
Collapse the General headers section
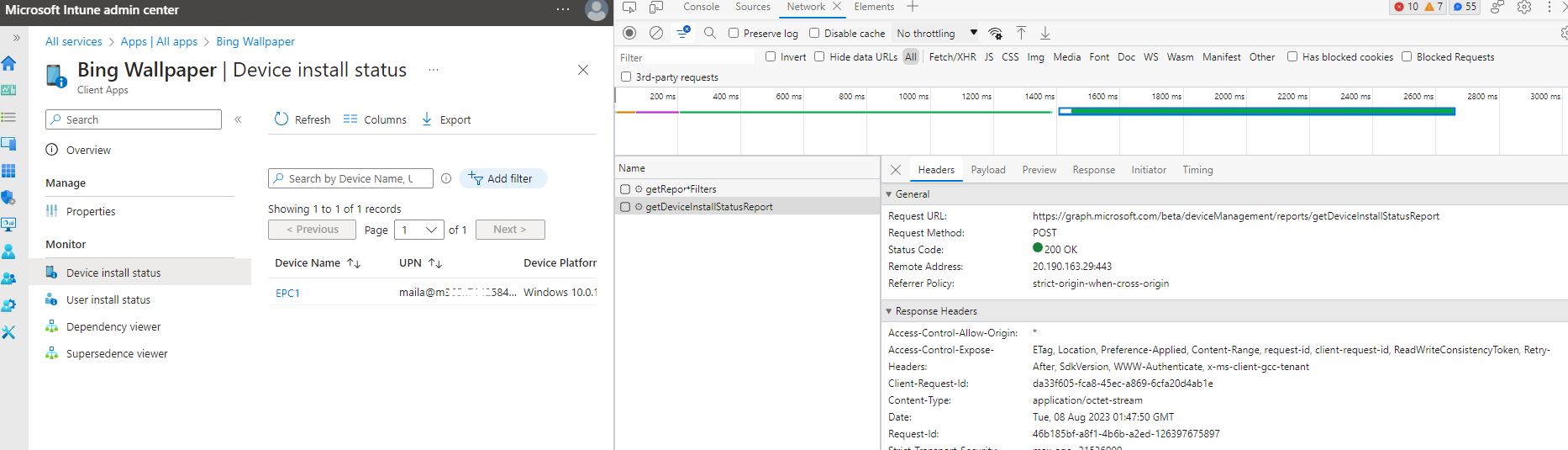889,194
